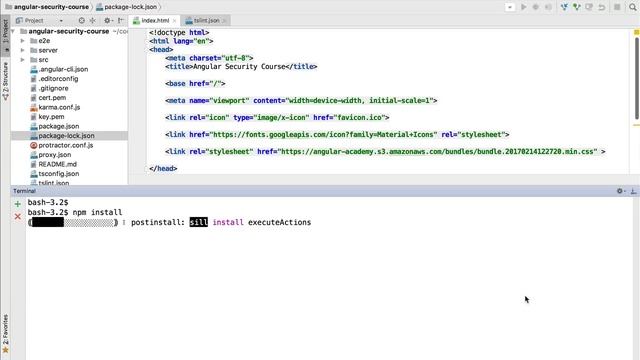This screenshot has height=360, width=640.
Task: Click the Project Structure grid icon
Action: pos(617,7)
